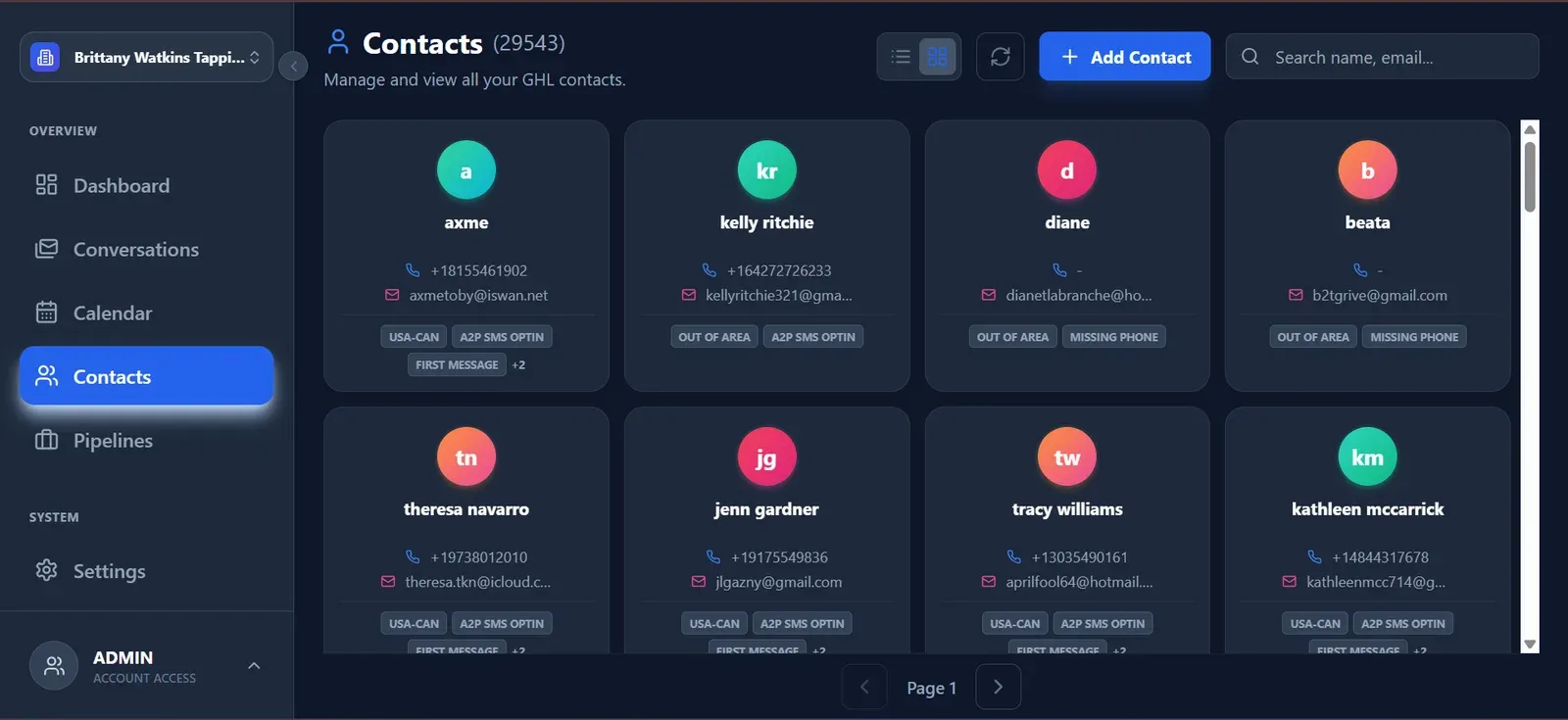Viewport: 1568px width, 720px height.
Task: Click the scrollbar up arrow
Action: point(1530,129)
